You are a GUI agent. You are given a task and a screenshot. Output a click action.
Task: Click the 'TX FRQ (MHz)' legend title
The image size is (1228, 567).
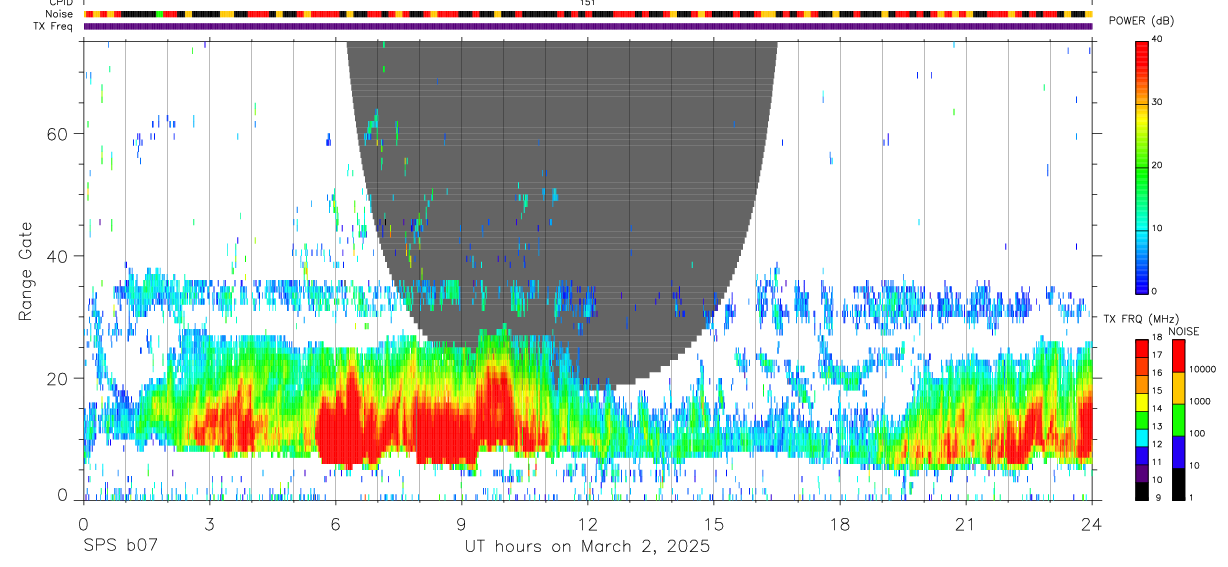click(1141, 318)
